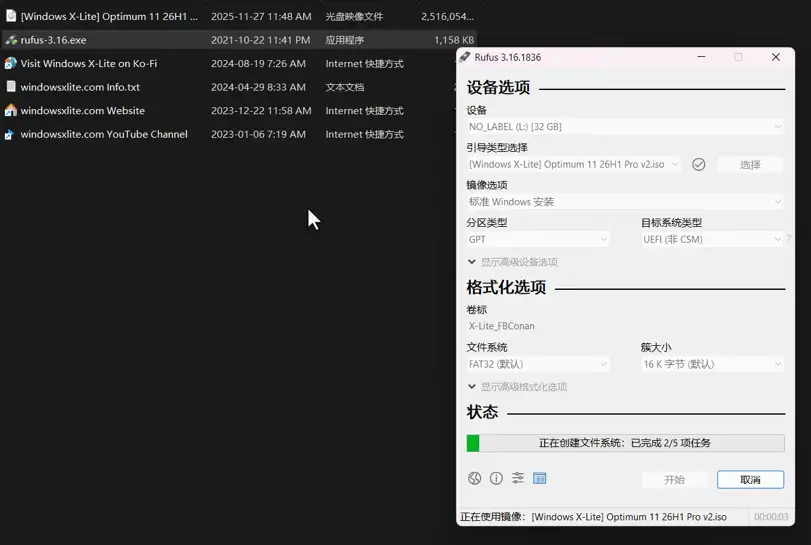Open the 簇大小 16 K dropdown

[712, 364]
